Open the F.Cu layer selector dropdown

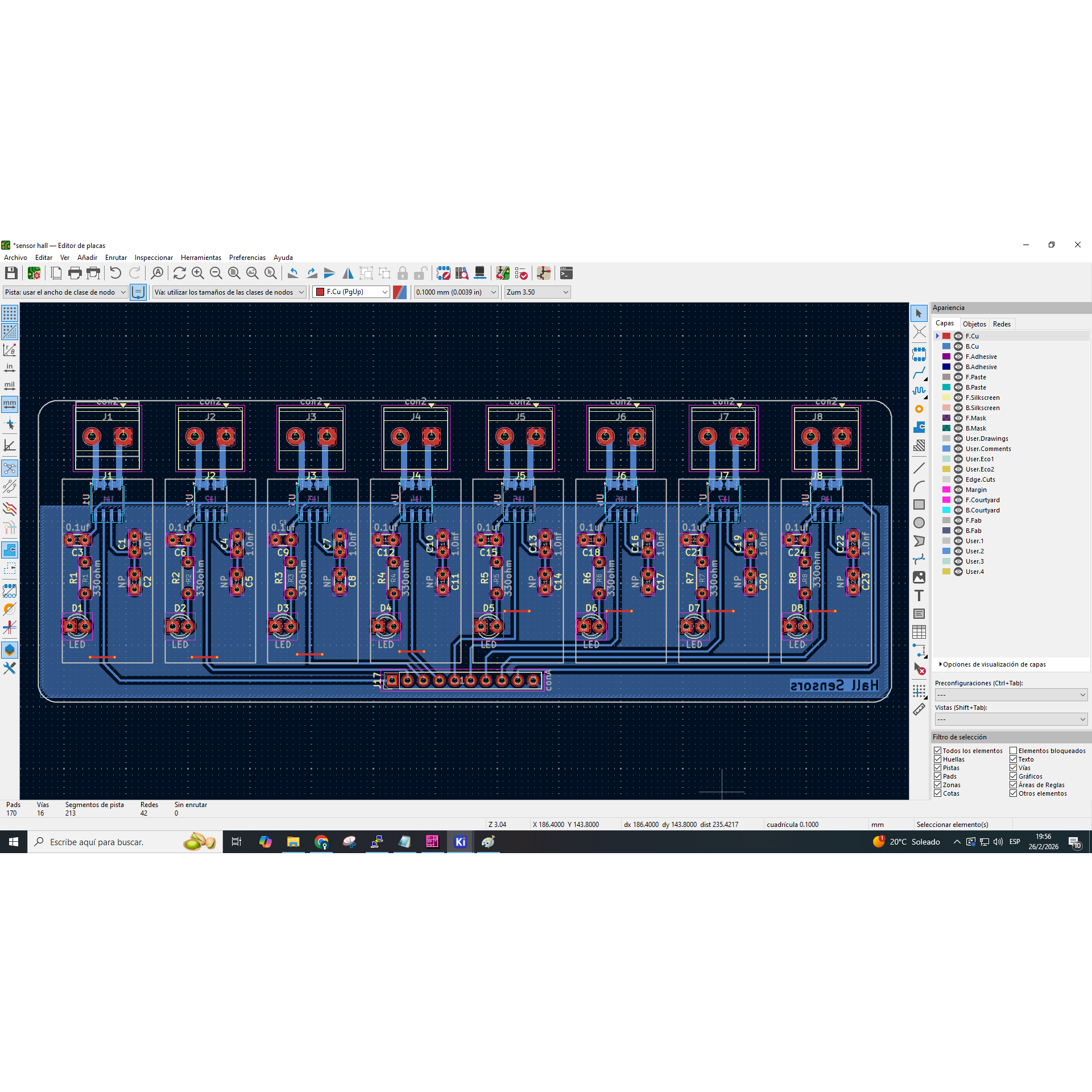(351, 292)
